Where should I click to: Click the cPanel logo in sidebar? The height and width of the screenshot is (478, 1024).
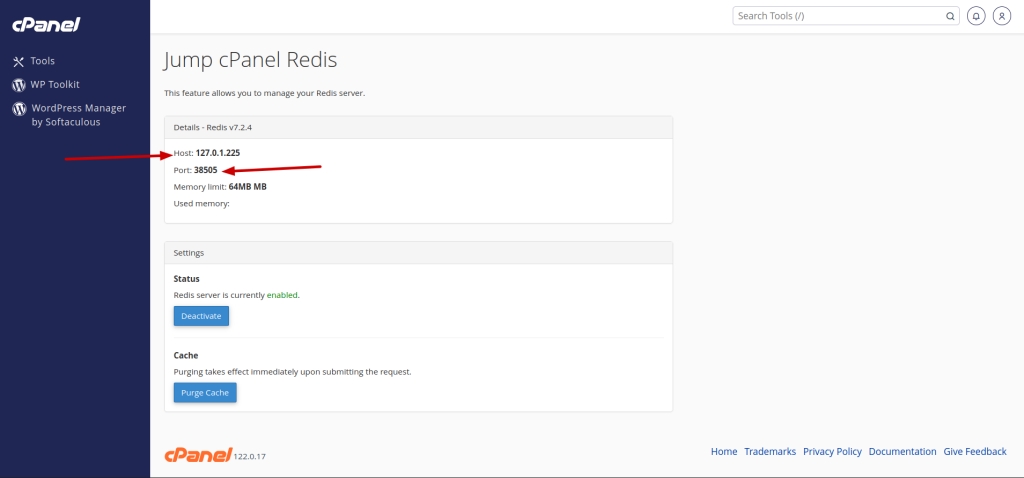click(x=46, y=25)
